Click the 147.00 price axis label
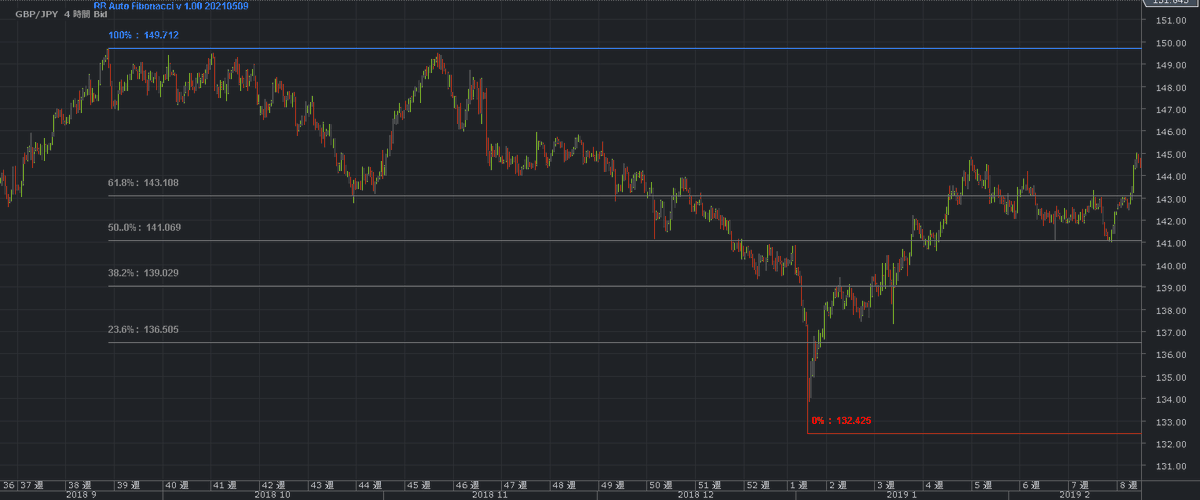The height and width of the screenshot is (500, 1200). tap(1169, 110)
